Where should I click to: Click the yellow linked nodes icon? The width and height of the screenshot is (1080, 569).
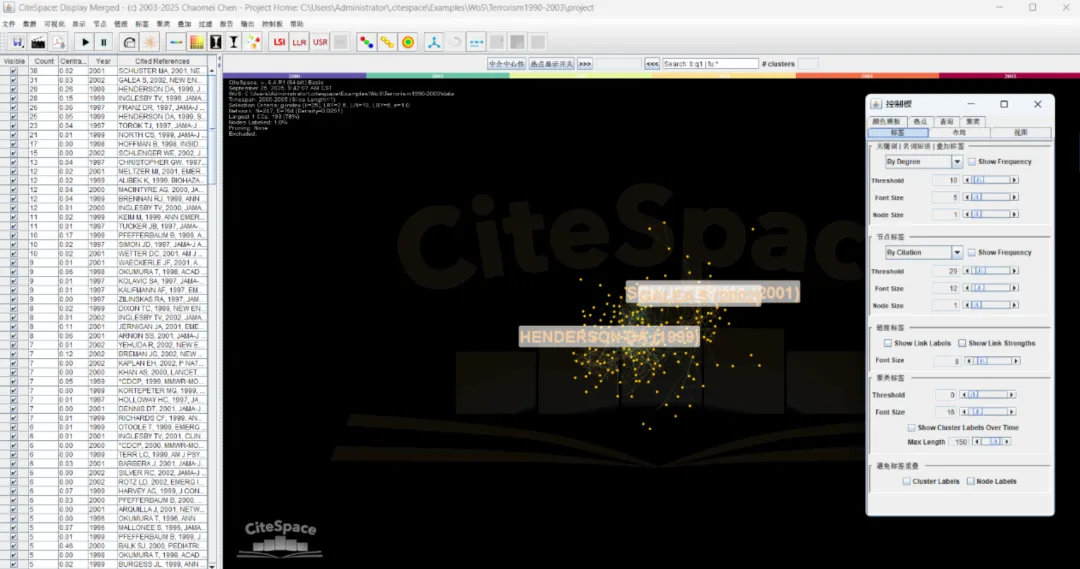tap(387, 42)
